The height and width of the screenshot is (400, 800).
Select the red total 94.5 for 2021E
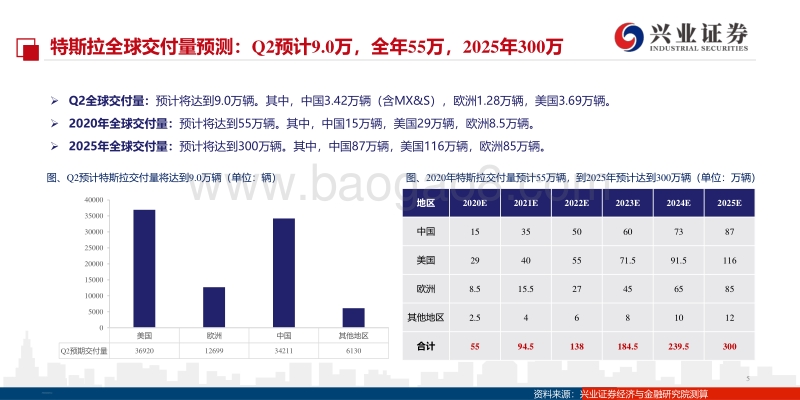click(x=526, y=346)
